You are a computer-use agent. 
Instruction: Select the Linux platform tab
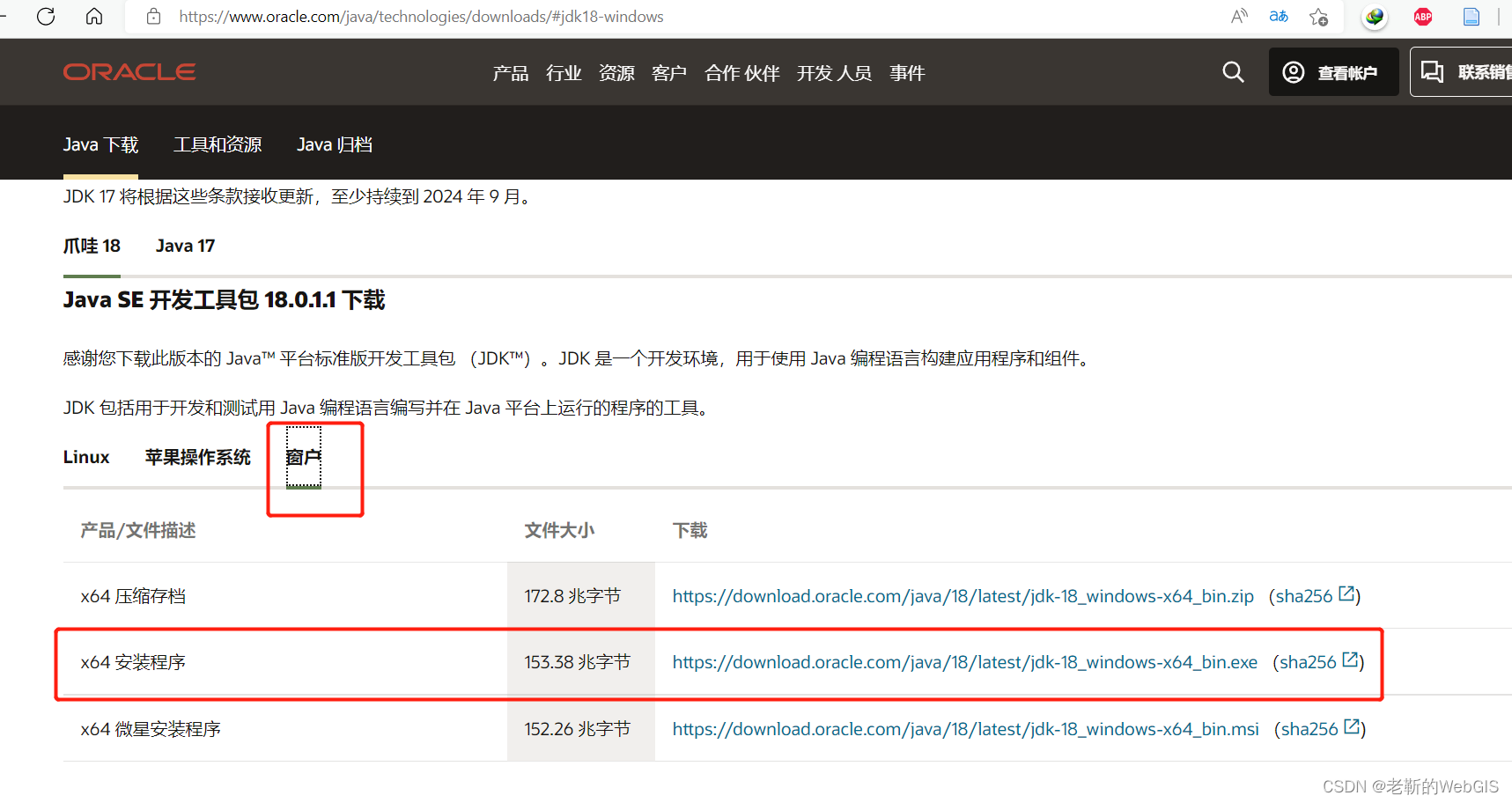86,457
